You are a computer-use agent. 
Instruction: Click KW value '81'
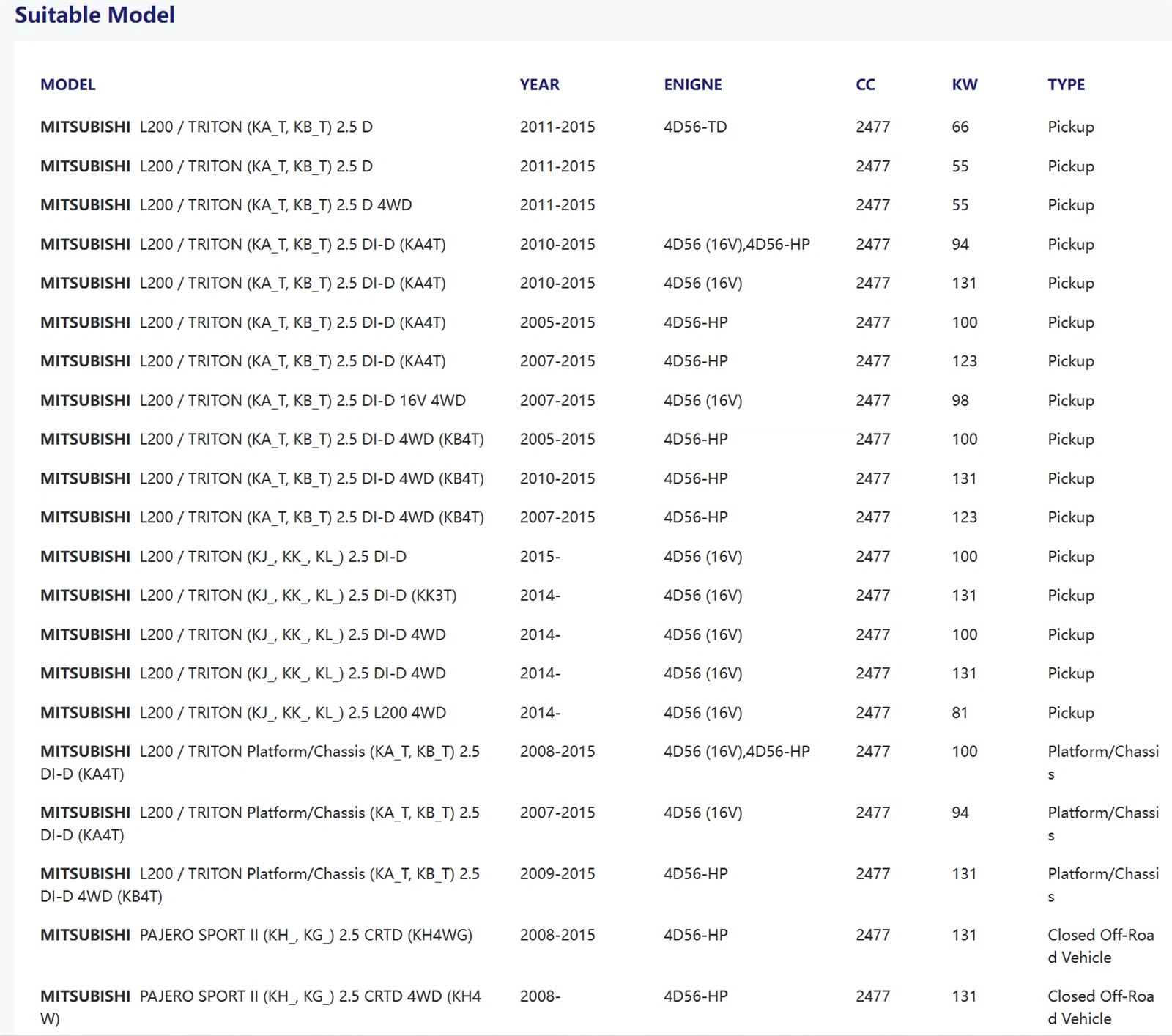(x=960, y=713)
